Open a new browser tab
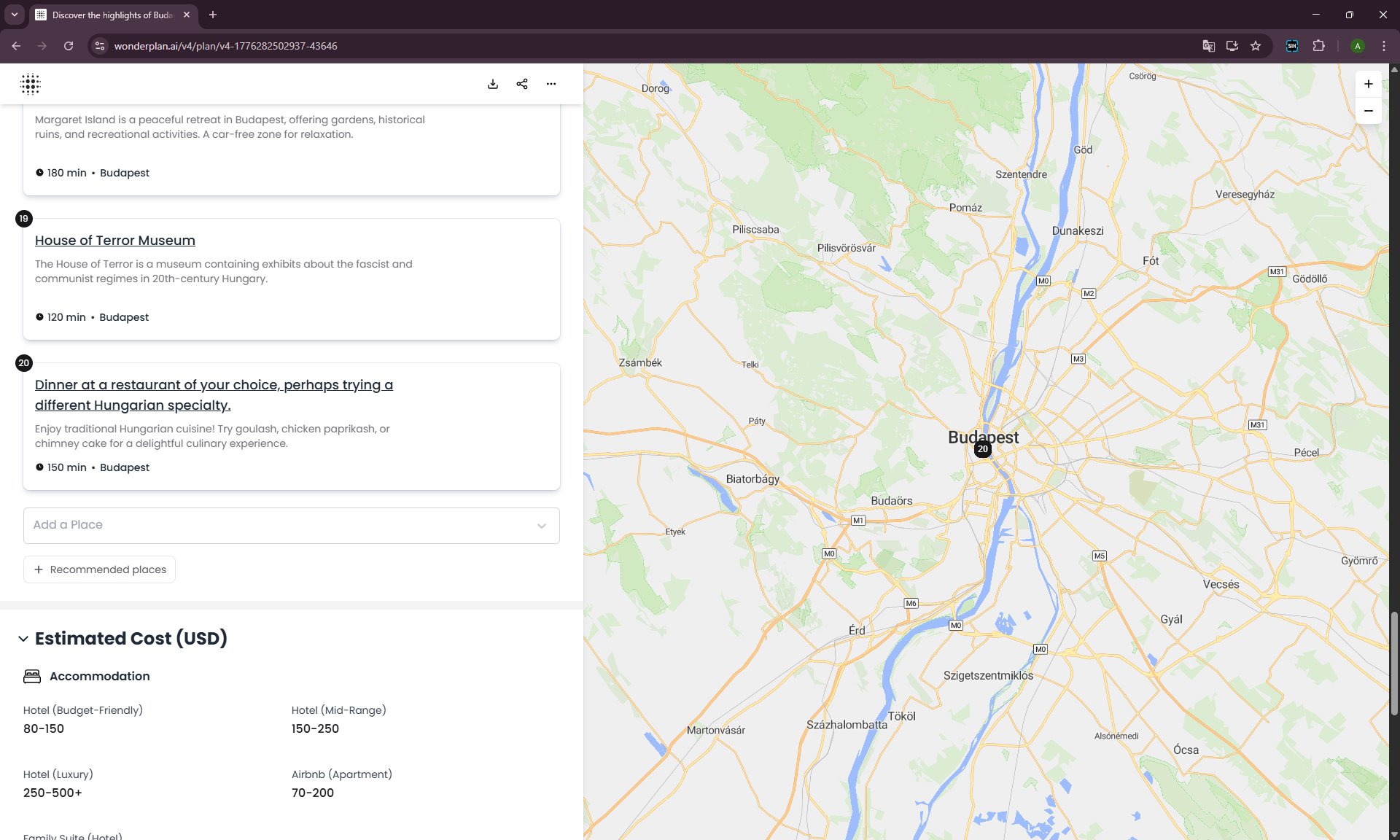Screen dimensions: 1400x840 coord(213,15)
